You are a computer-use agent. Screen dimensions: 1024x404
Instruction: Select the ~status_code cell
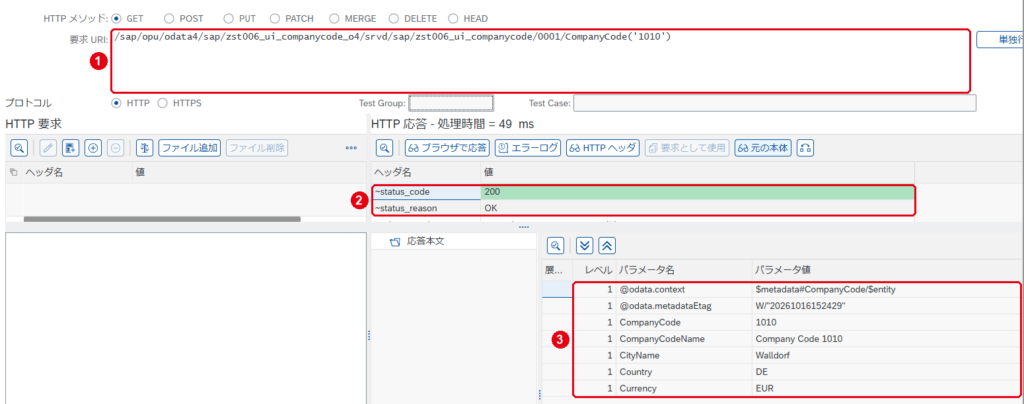coord(425,192)
